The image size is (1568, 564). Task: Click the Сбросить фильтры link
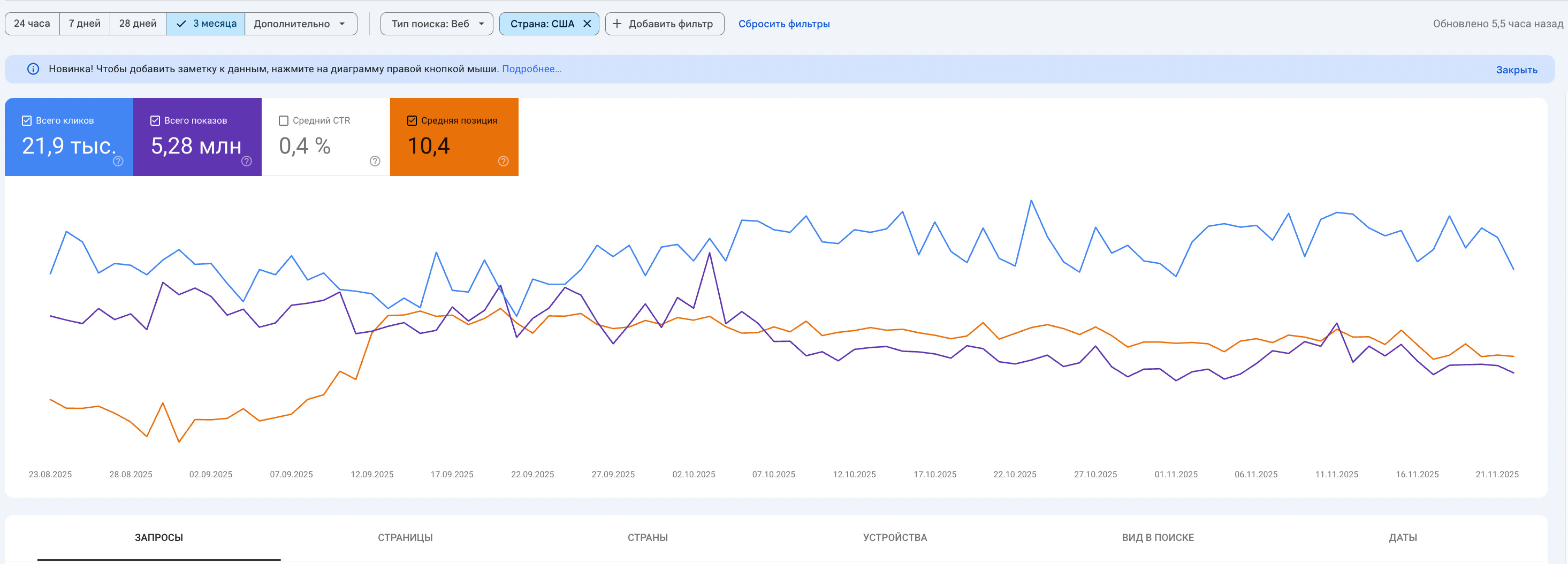(x=783, y=24)
